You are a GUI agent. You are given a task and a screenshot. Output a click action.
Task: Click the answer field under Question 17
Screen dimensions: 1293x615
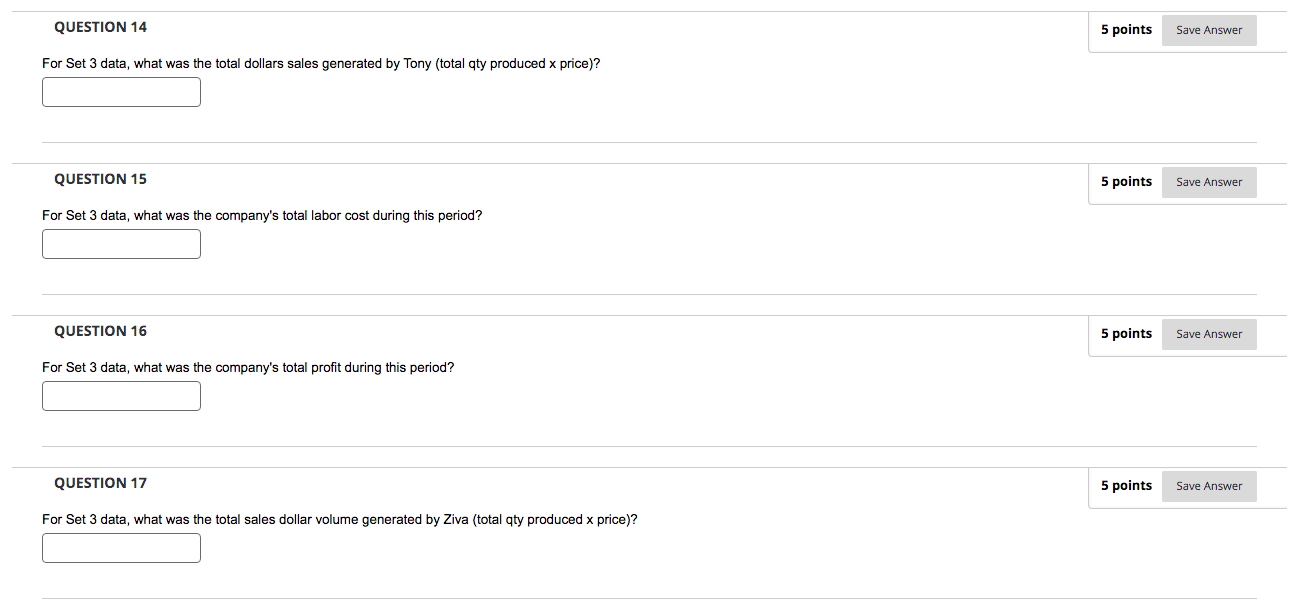click(x=121, y=547)
